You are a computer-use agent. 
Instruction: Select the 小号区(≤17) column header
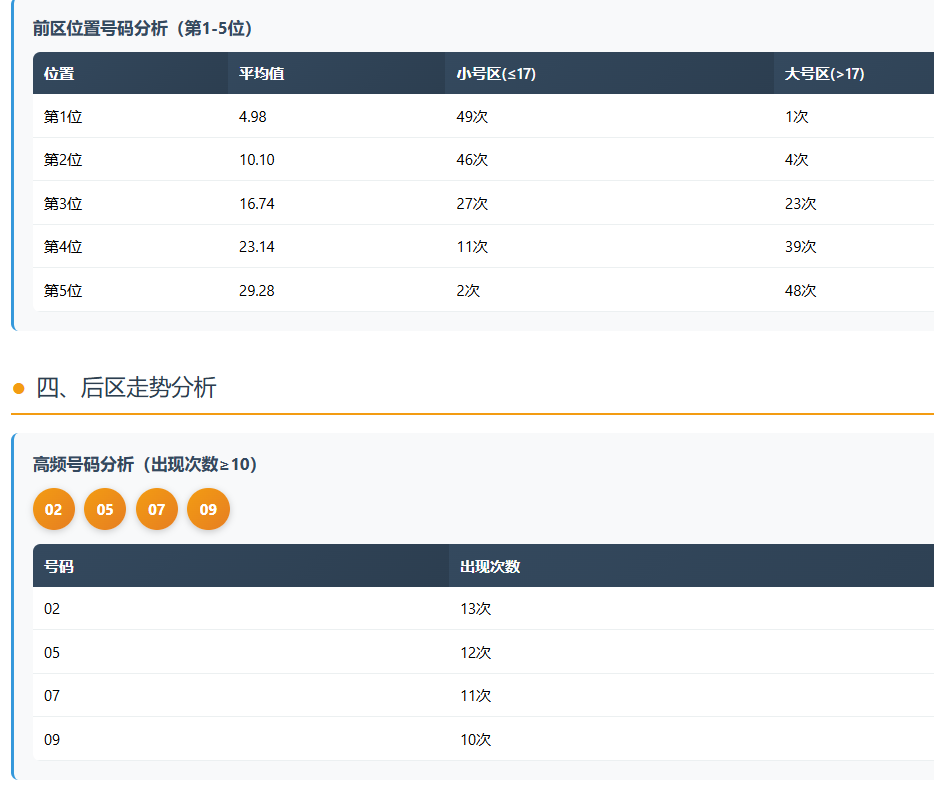pos(496,74)
